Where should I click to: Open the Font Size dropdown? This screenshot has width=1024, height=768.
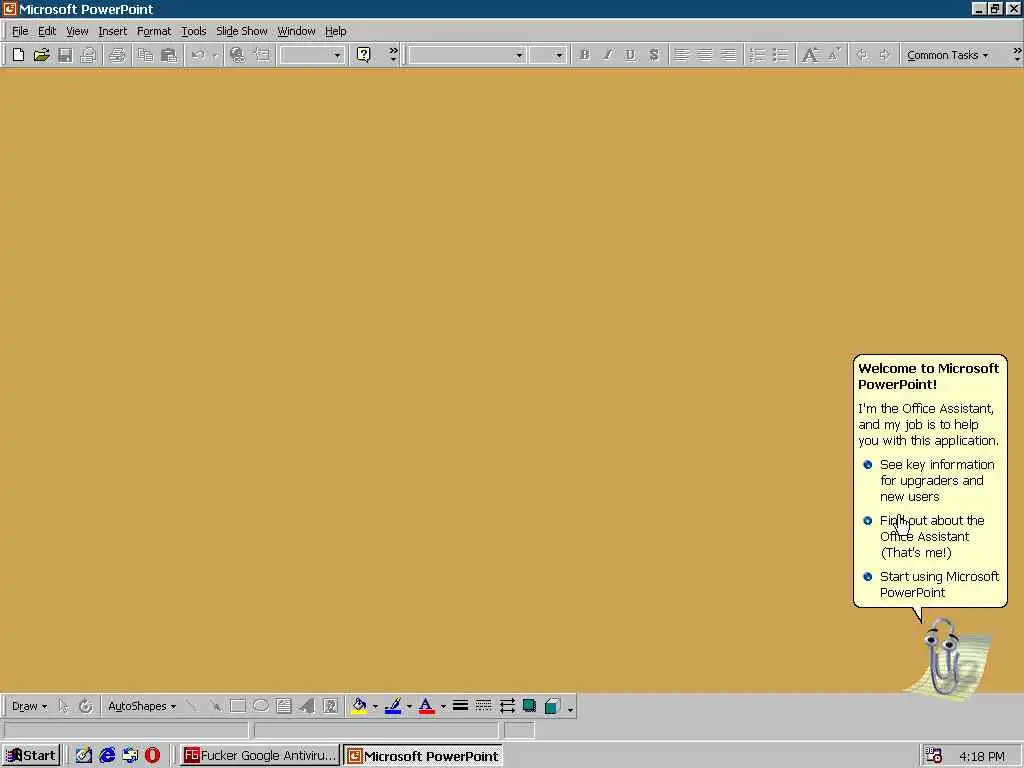tap(559, 56)
